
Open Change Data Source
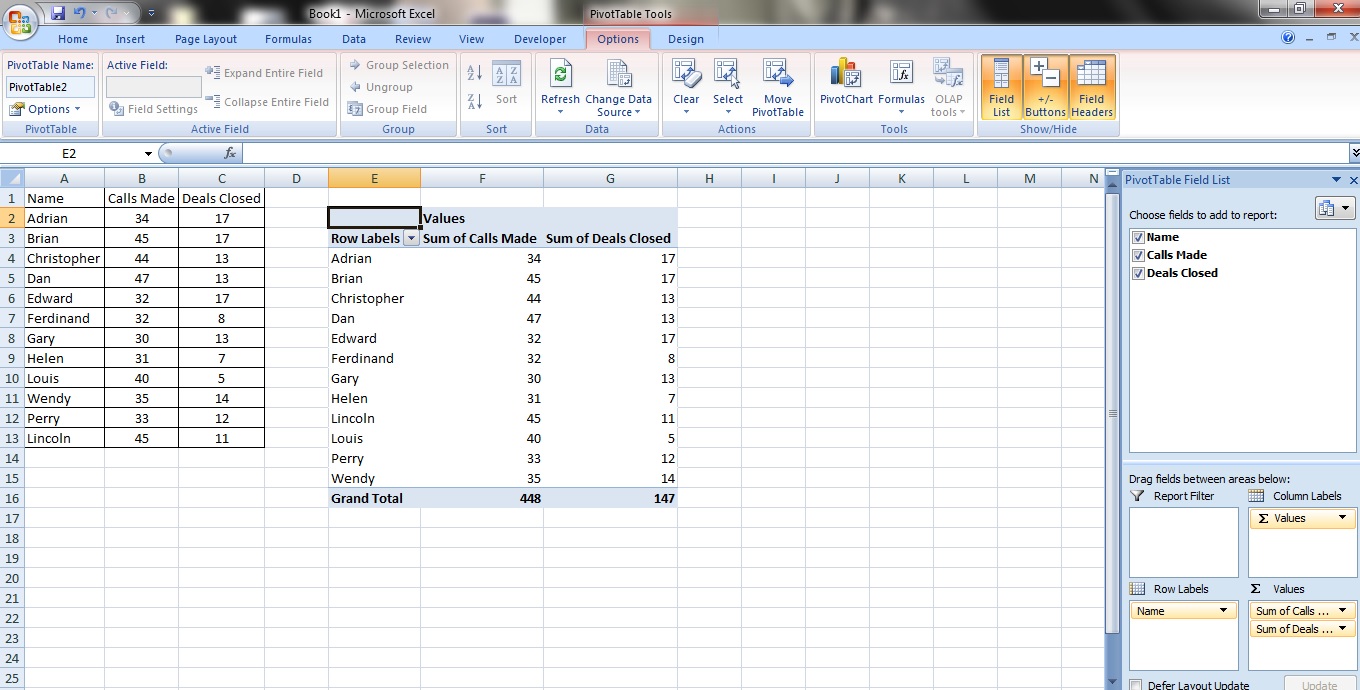[x=618, y=85]
